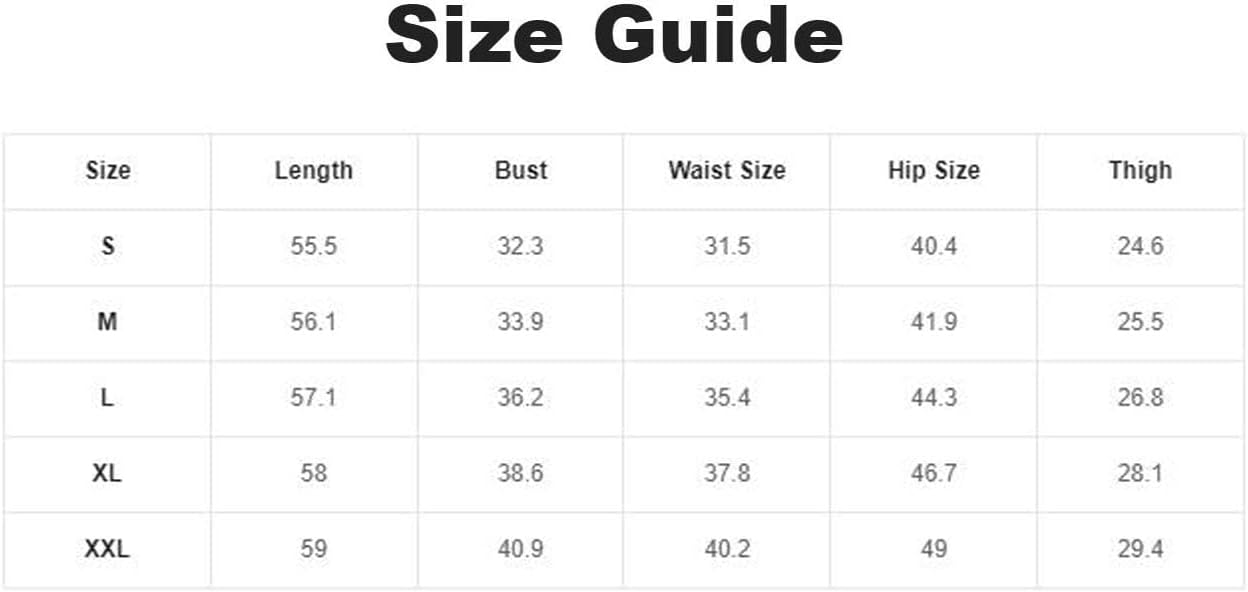Click the 29.4 thigh value for XXL
Viewport: 1248px width, 592px height.
click(1140, 549)
